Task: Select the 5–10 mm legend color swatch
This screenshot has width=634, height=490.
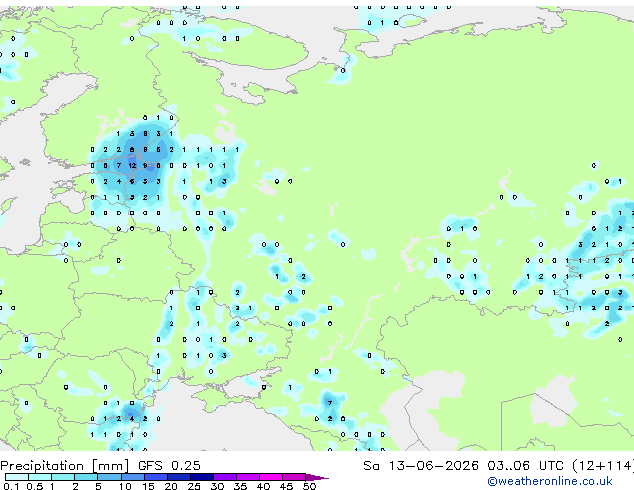Action: point(109,477)
